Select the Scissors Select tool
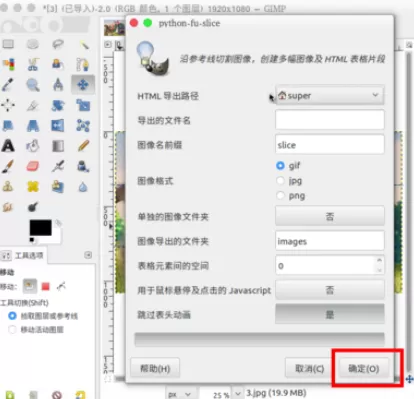The height and width of the screenshot is (399, 414). point(33,64)
